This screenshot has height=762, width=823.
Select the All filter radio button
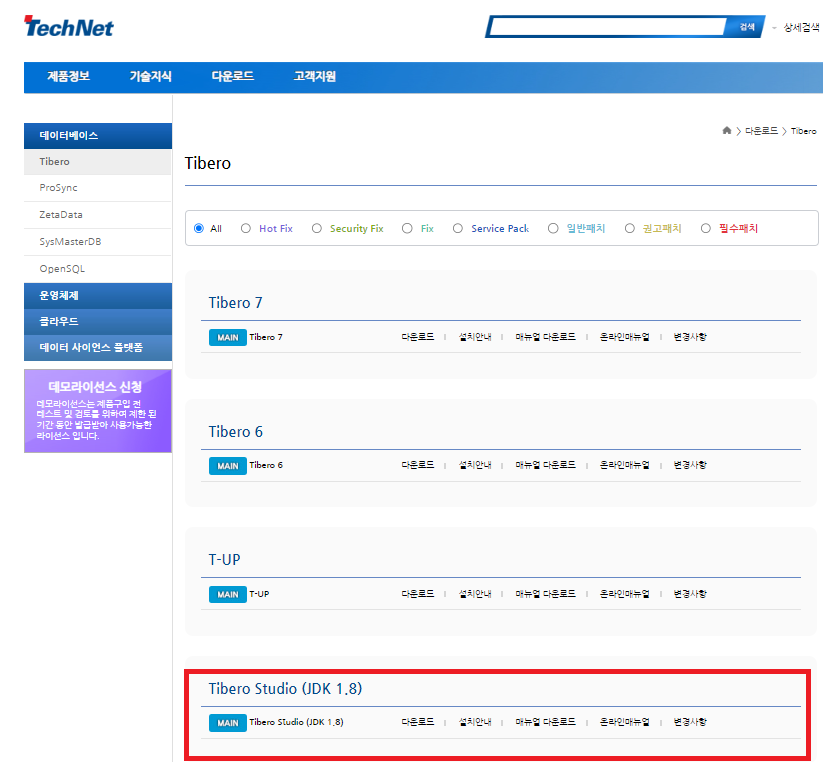pos(199,228)
